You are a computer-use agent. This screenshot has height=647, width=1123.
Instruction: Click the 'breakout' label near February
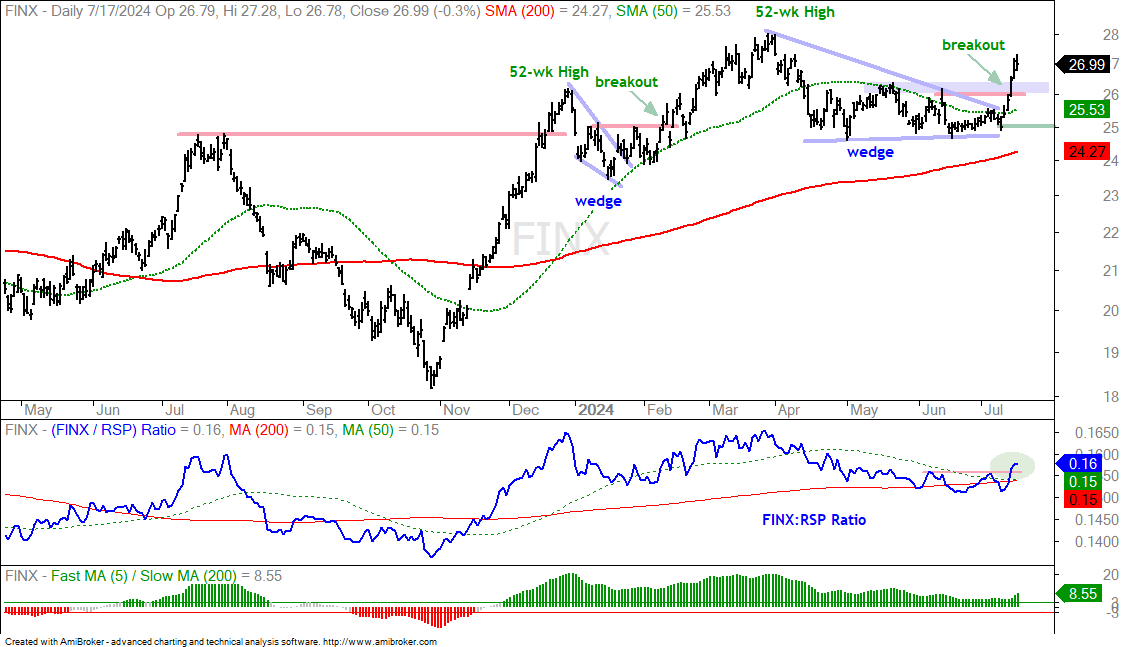(x=626, y=82)
